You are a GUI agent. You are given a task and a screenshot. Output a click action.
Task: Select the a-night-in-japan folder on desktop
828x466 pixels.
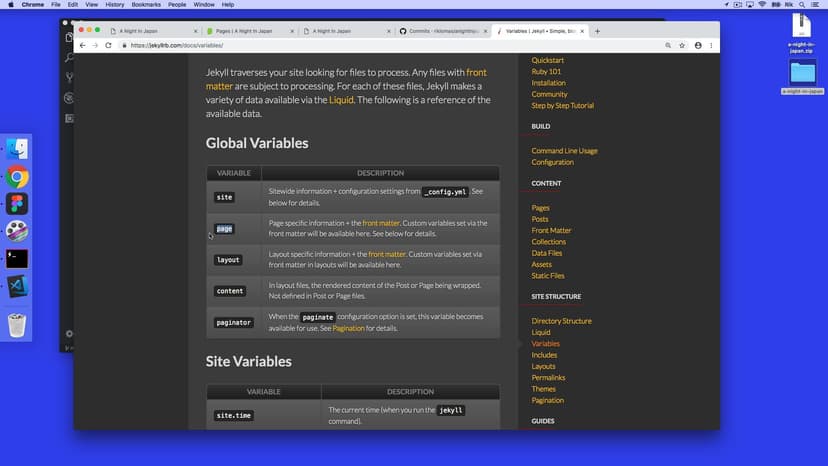tap(802, 75)
